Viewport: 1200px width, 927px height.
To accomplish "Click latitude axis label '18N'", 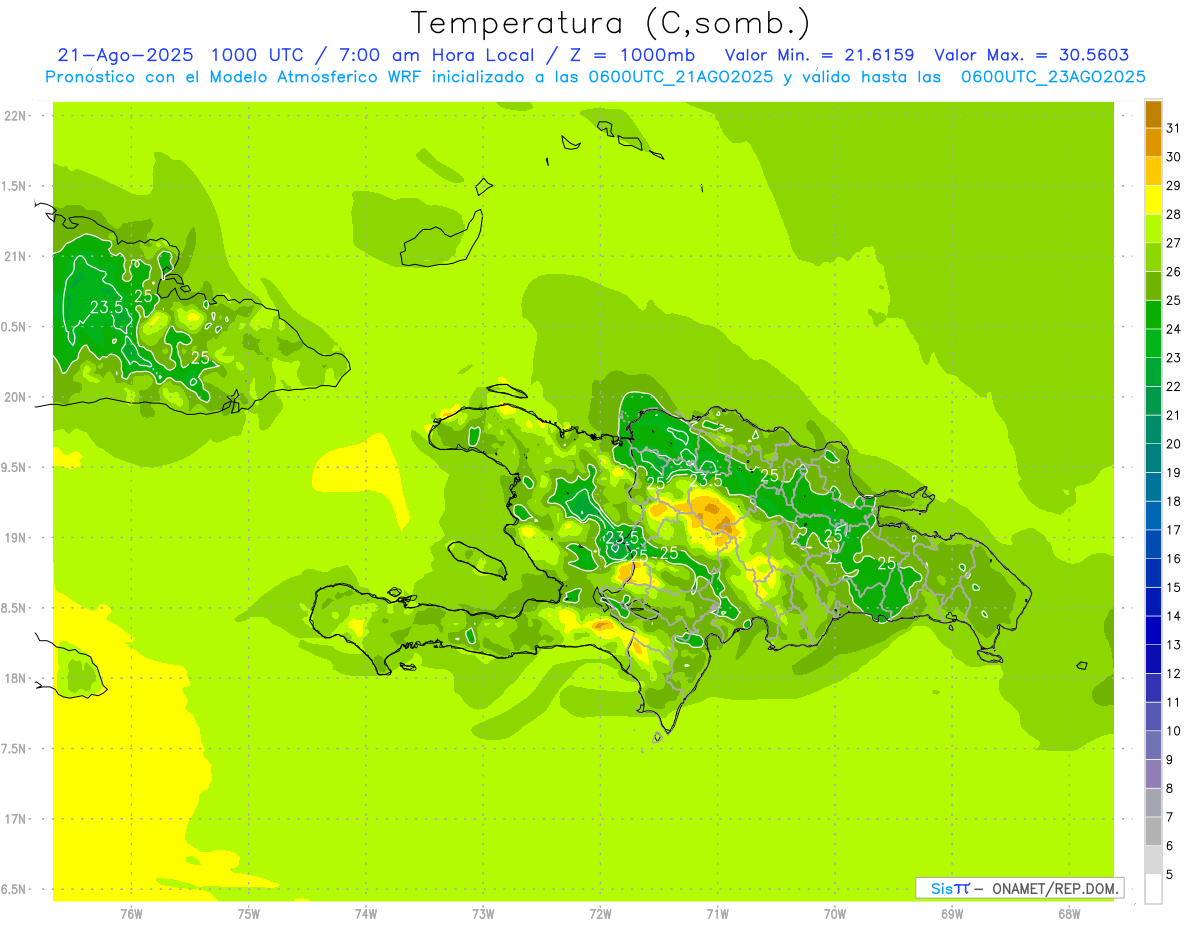I will [x=16, y=679].
